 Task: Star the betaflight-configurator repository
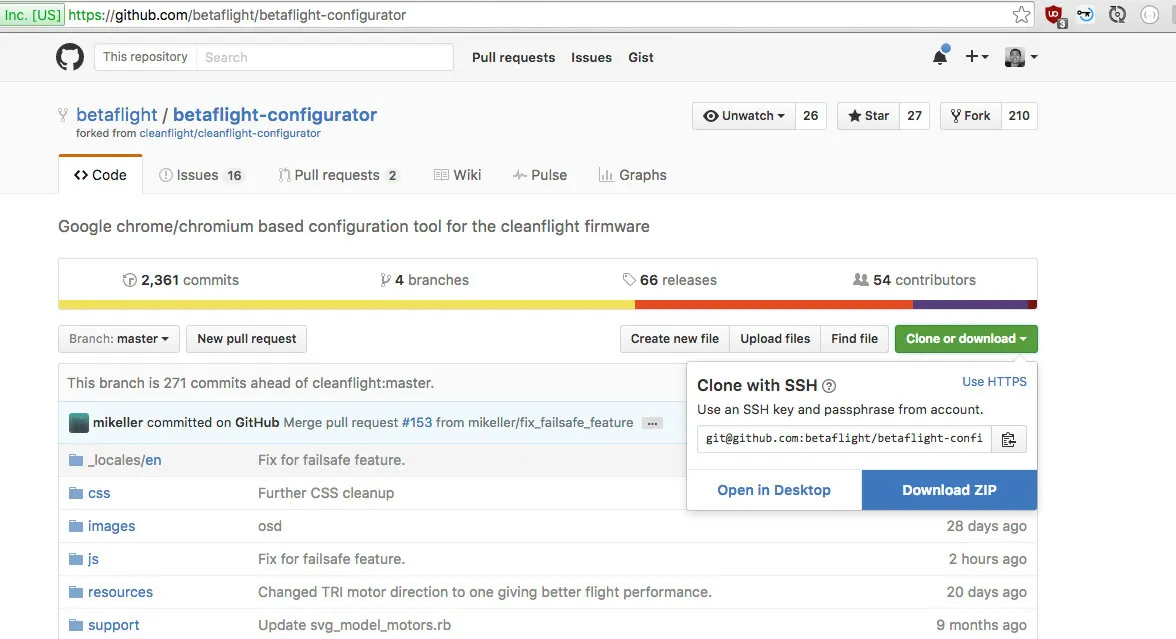tap(868, 116)
